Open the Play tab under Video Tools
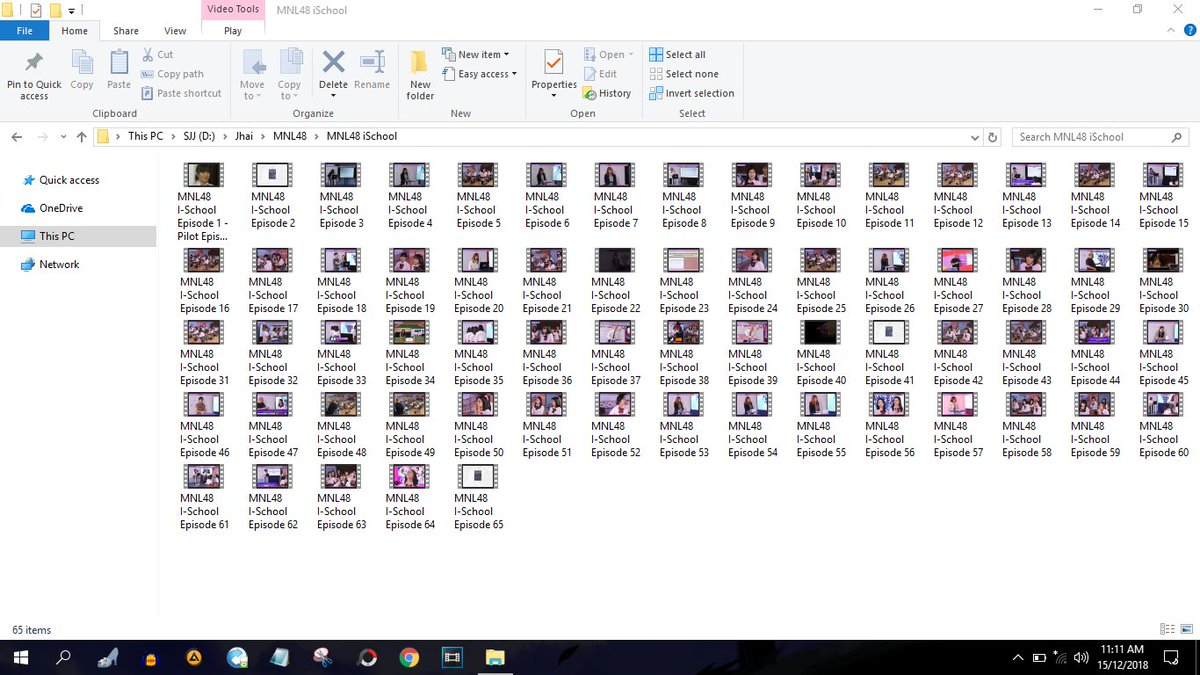 tap(233, 31)
